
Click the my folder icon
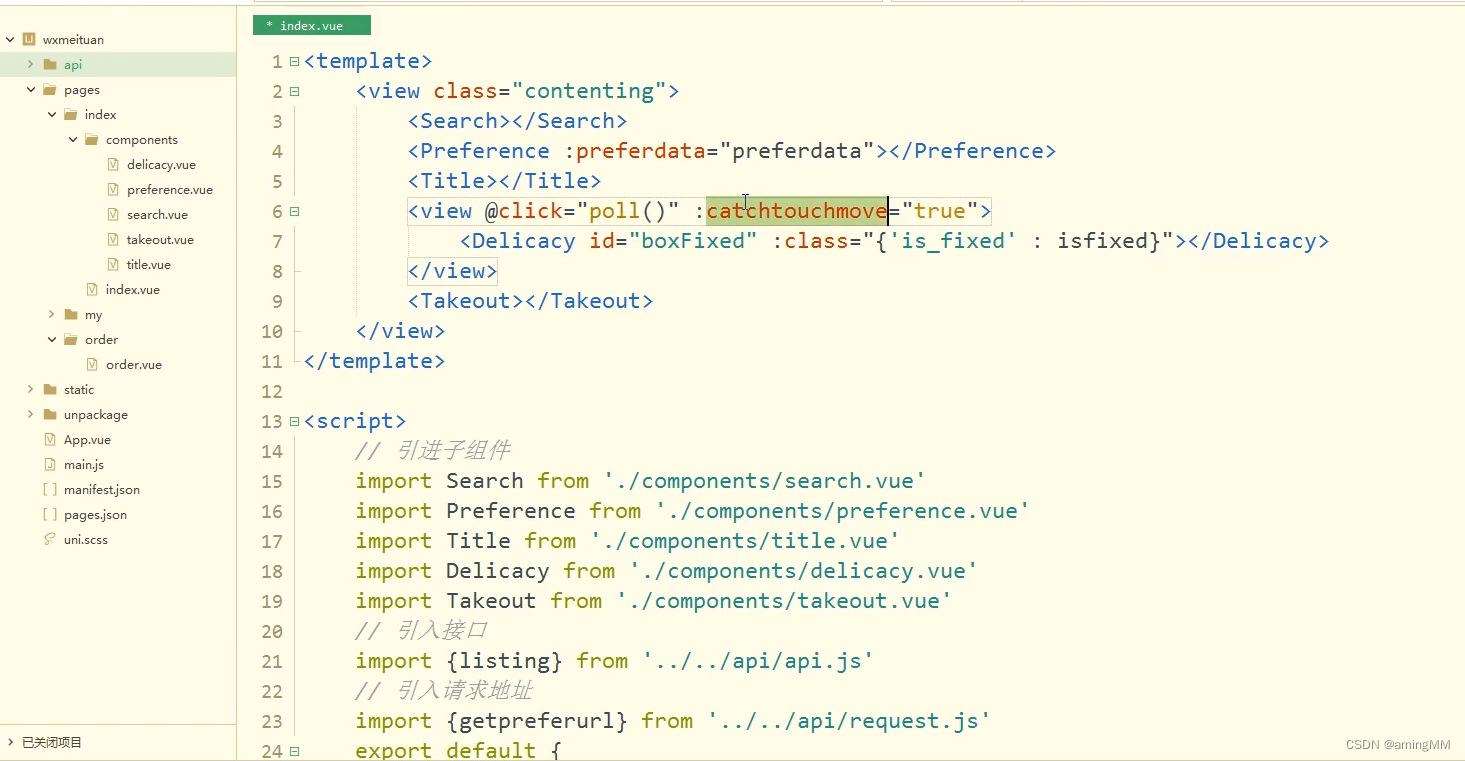(x=71, y=315)
